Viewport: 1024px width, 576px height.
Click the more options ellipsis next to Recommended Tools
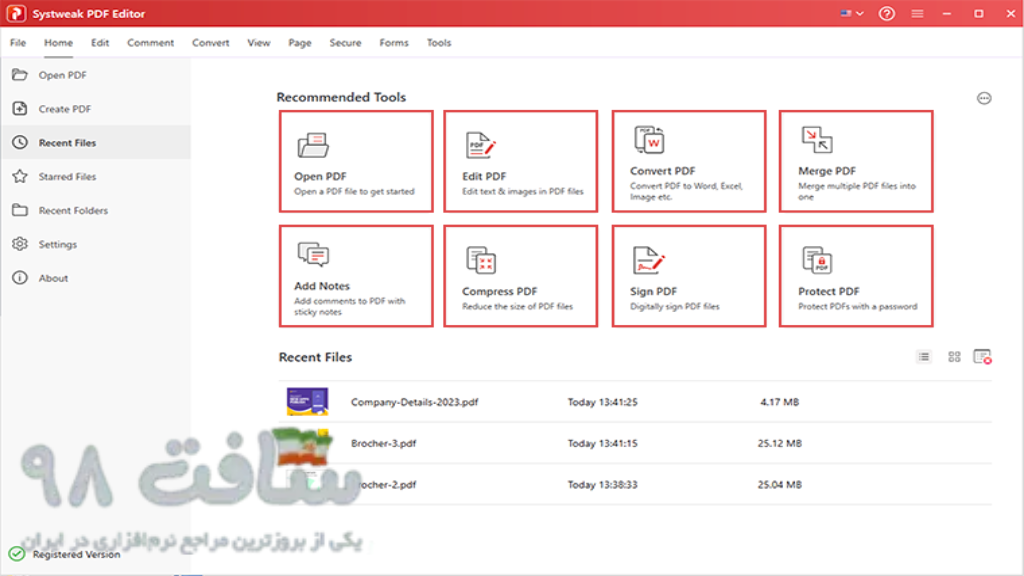[x=984, y=98]
